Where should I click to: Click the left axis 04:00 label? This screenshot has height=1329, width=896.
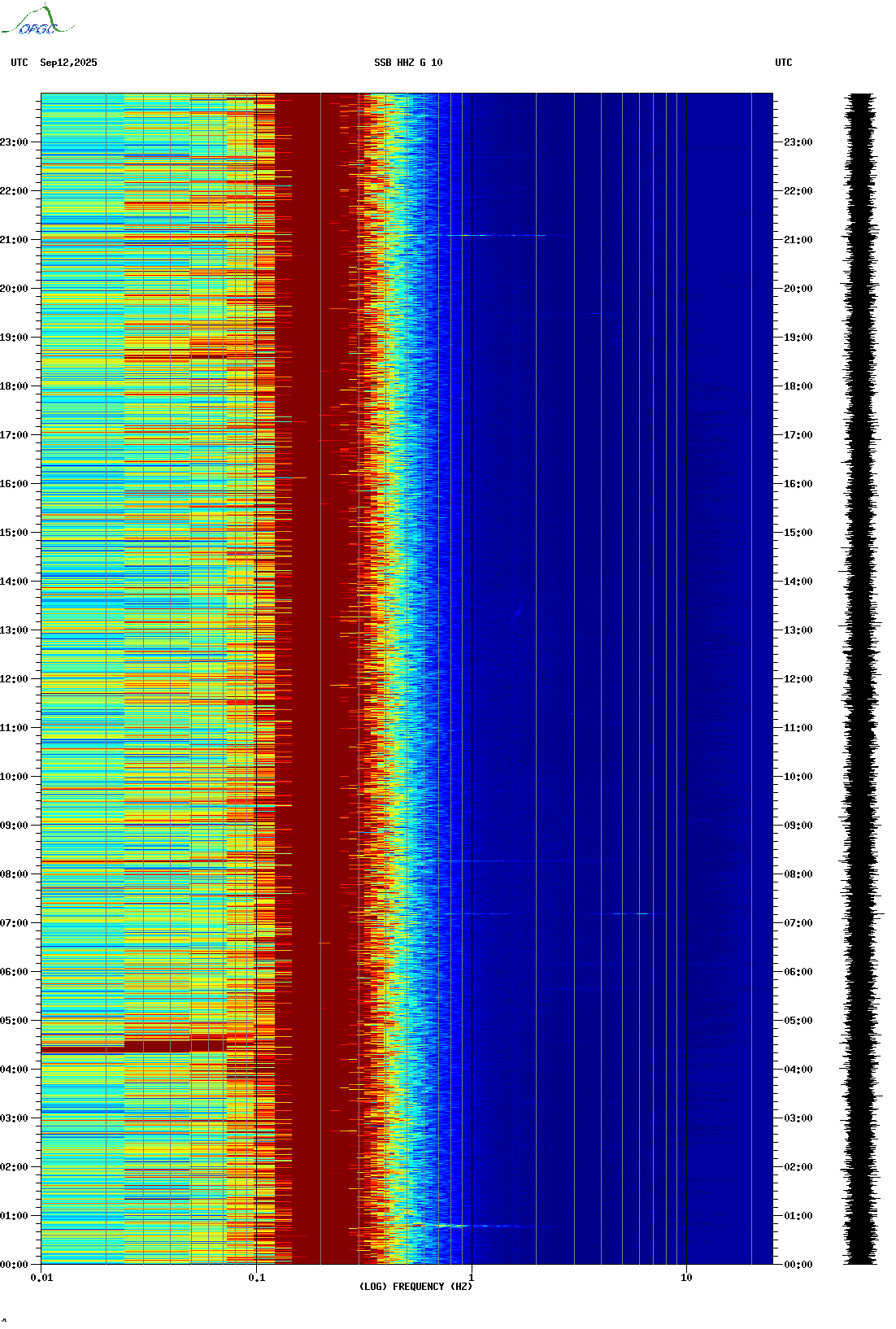pos(14,1070)
